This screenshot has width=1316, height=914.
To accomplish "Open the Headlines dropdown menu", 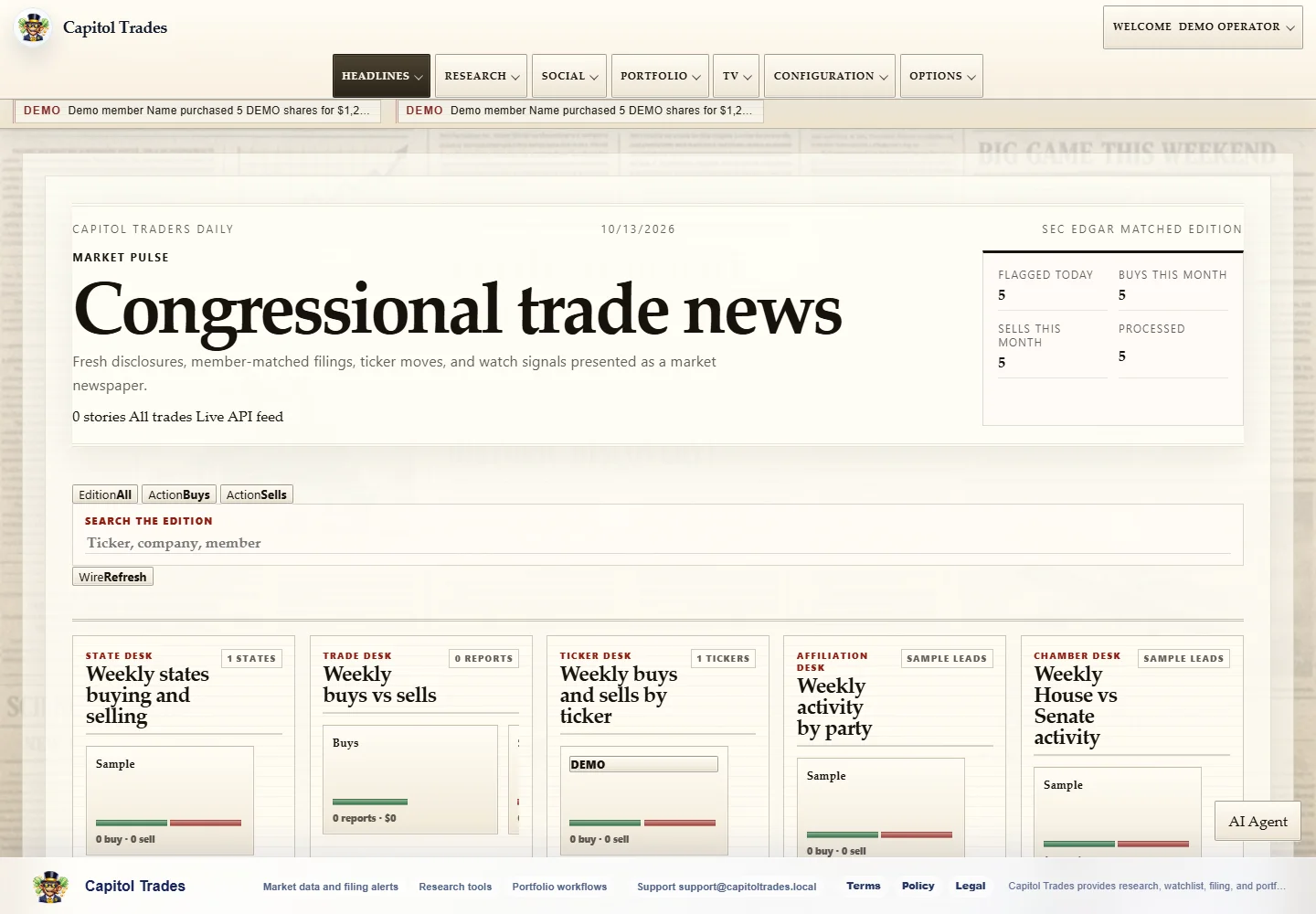I will coord(381,76).
